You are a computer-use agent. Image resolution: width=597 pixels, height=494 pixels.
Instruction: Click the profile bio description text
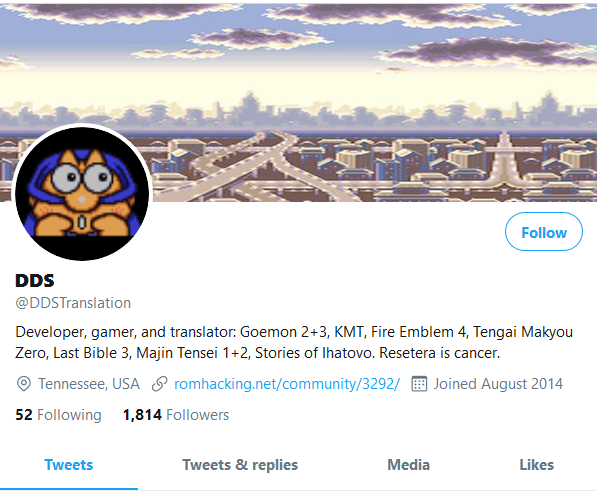coord(294,342)
